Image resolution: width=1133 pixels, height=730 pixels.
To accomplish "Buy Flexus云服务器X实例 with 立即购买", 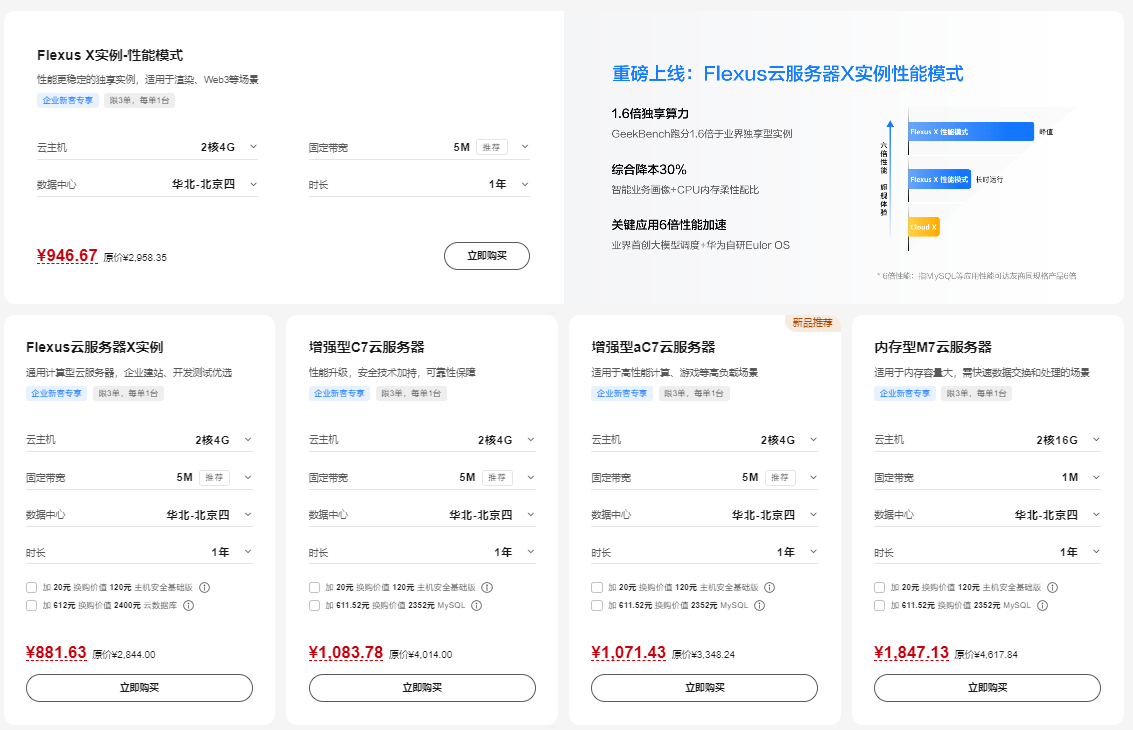I will (x=139, y=687).
